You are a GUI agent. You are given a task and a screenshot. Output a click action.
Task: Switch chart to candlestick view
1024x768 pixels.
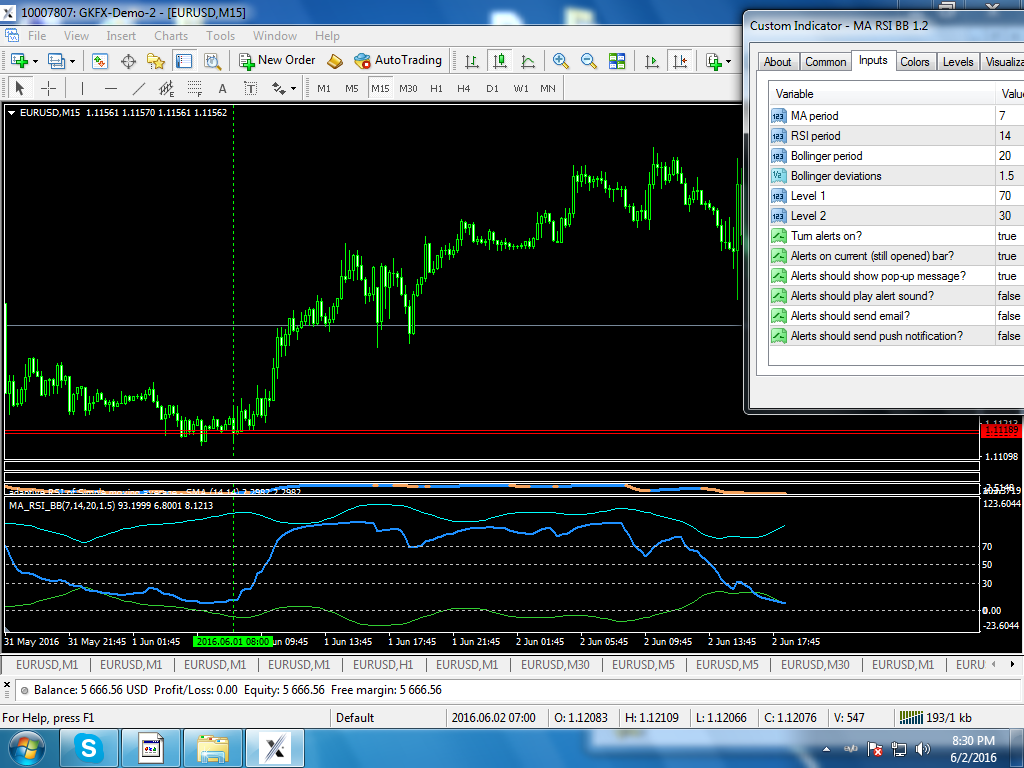[x=500, y=61]
